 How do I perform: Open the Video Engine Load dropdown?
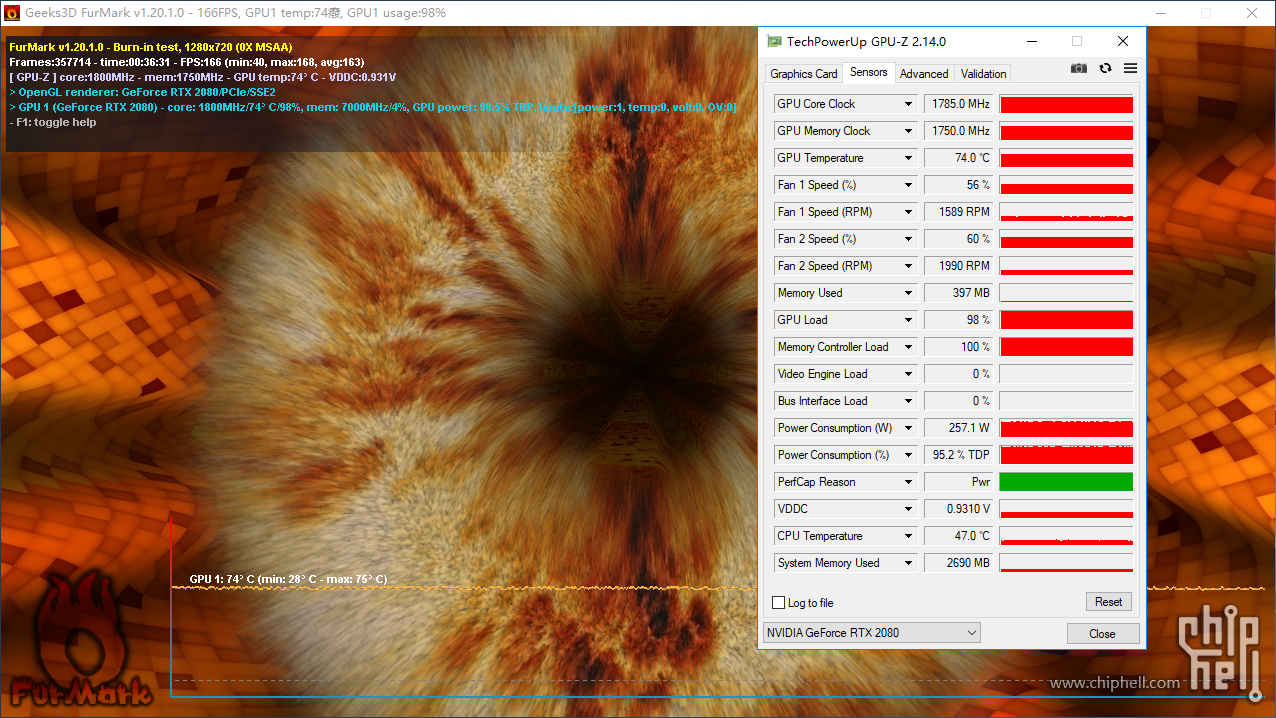(908, 374)
